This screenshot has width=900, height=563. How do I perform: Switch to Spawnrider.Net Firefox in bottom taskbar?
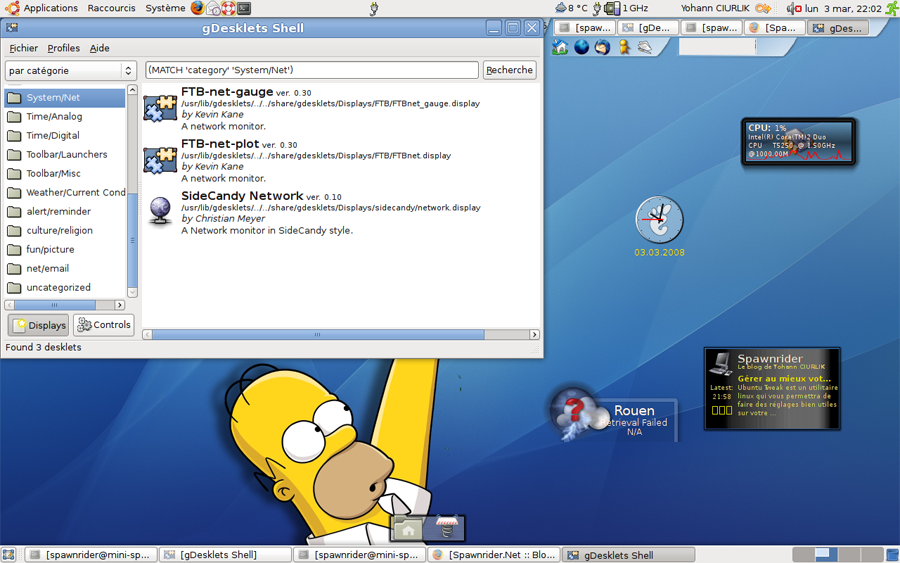(493, 555)
